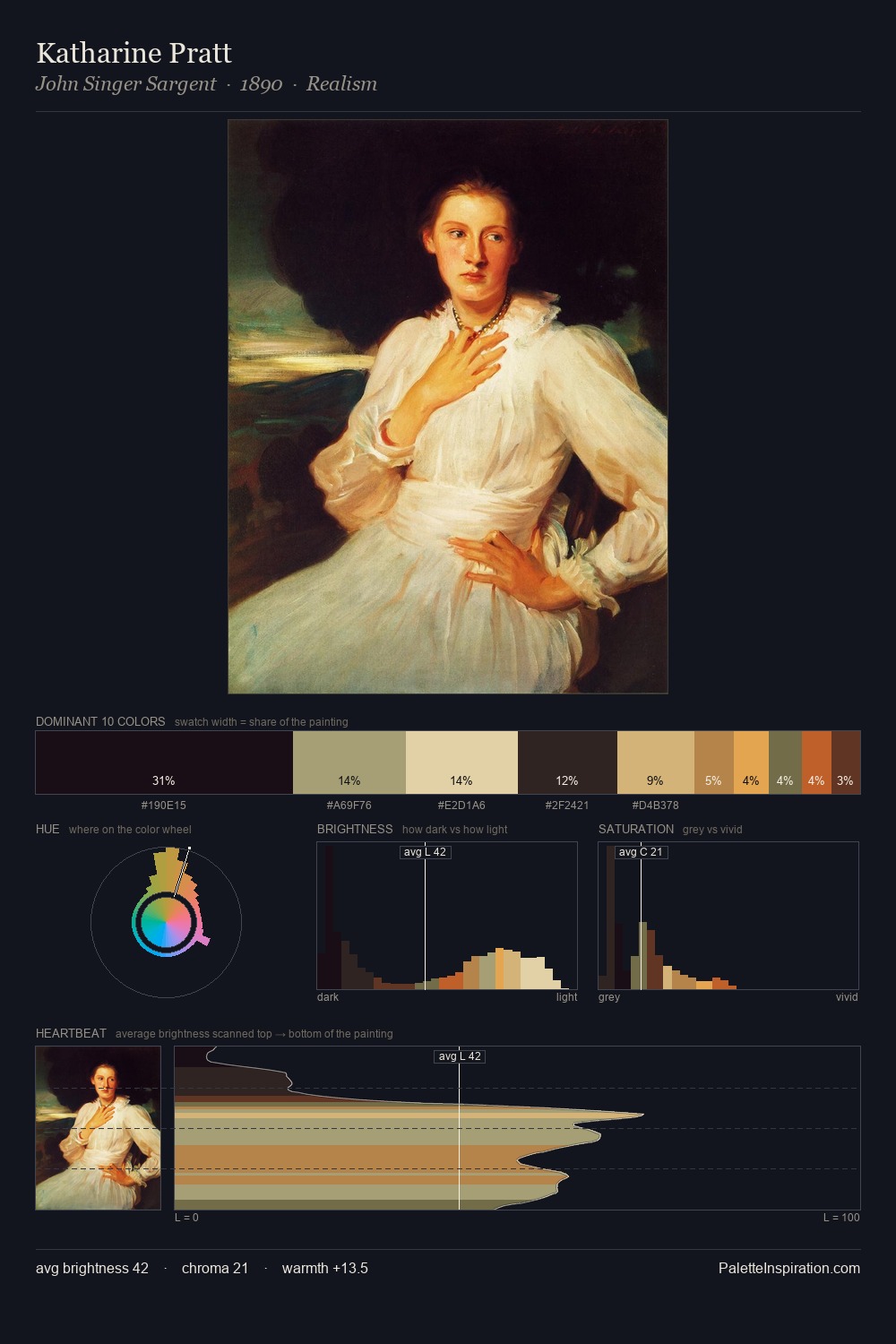Click the hex label #A69F76
This screenshot has width=896, height=1344.
point(349,806)
